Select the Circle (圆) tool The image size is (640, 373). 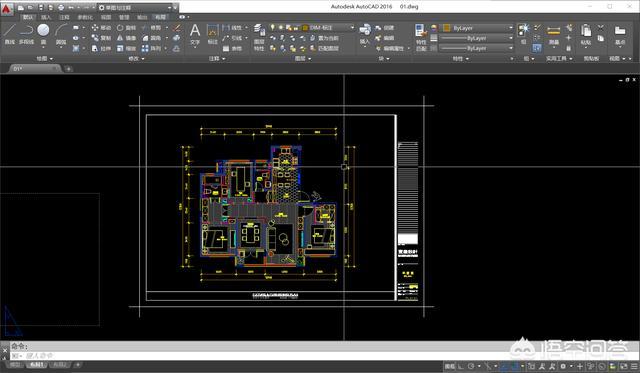click(x=43, y=34)
